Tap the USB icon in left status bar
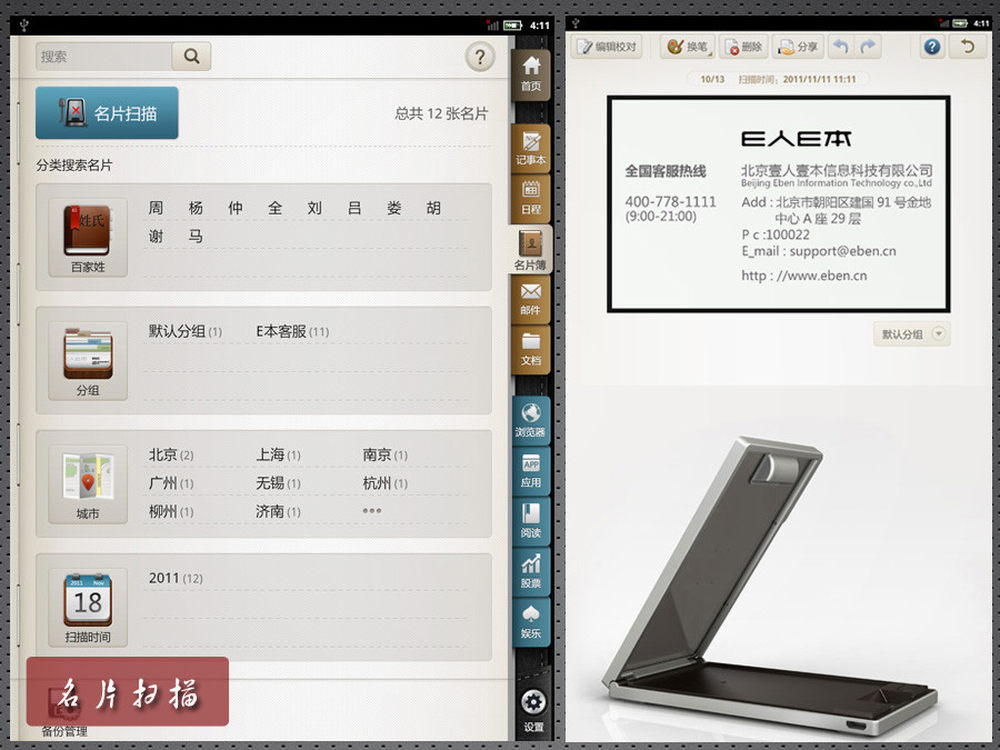This screenshot has height=750, width=1000. pos(24,26)
